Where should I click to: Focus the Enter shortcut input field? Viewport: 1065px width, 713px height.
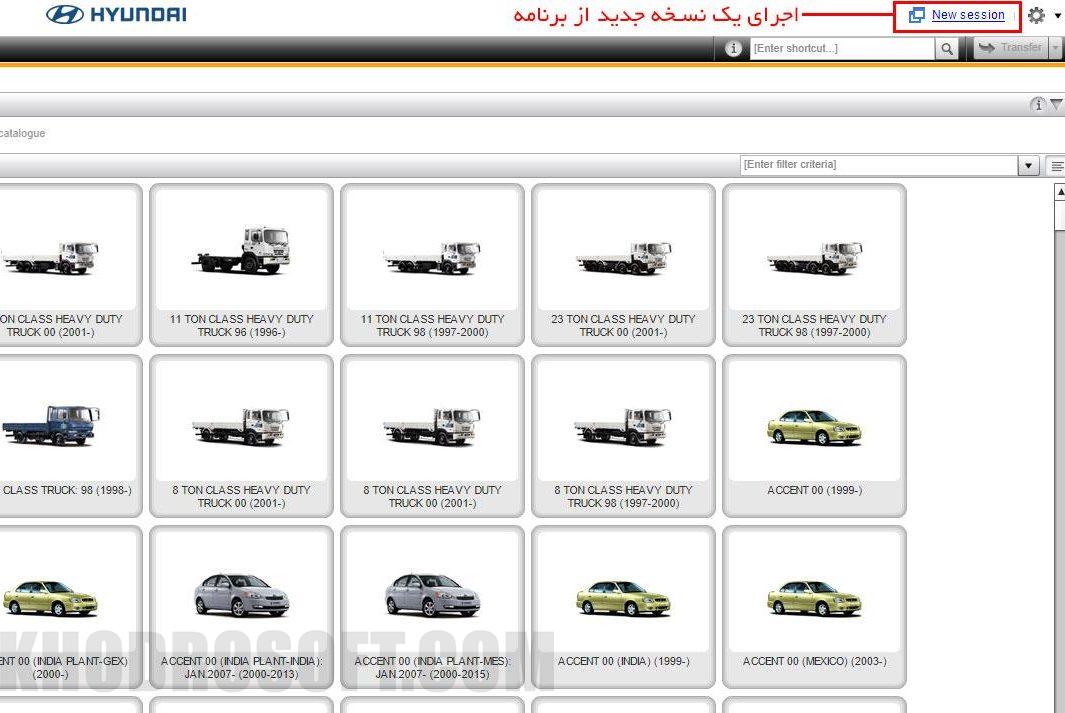click(x=842, y=48)
